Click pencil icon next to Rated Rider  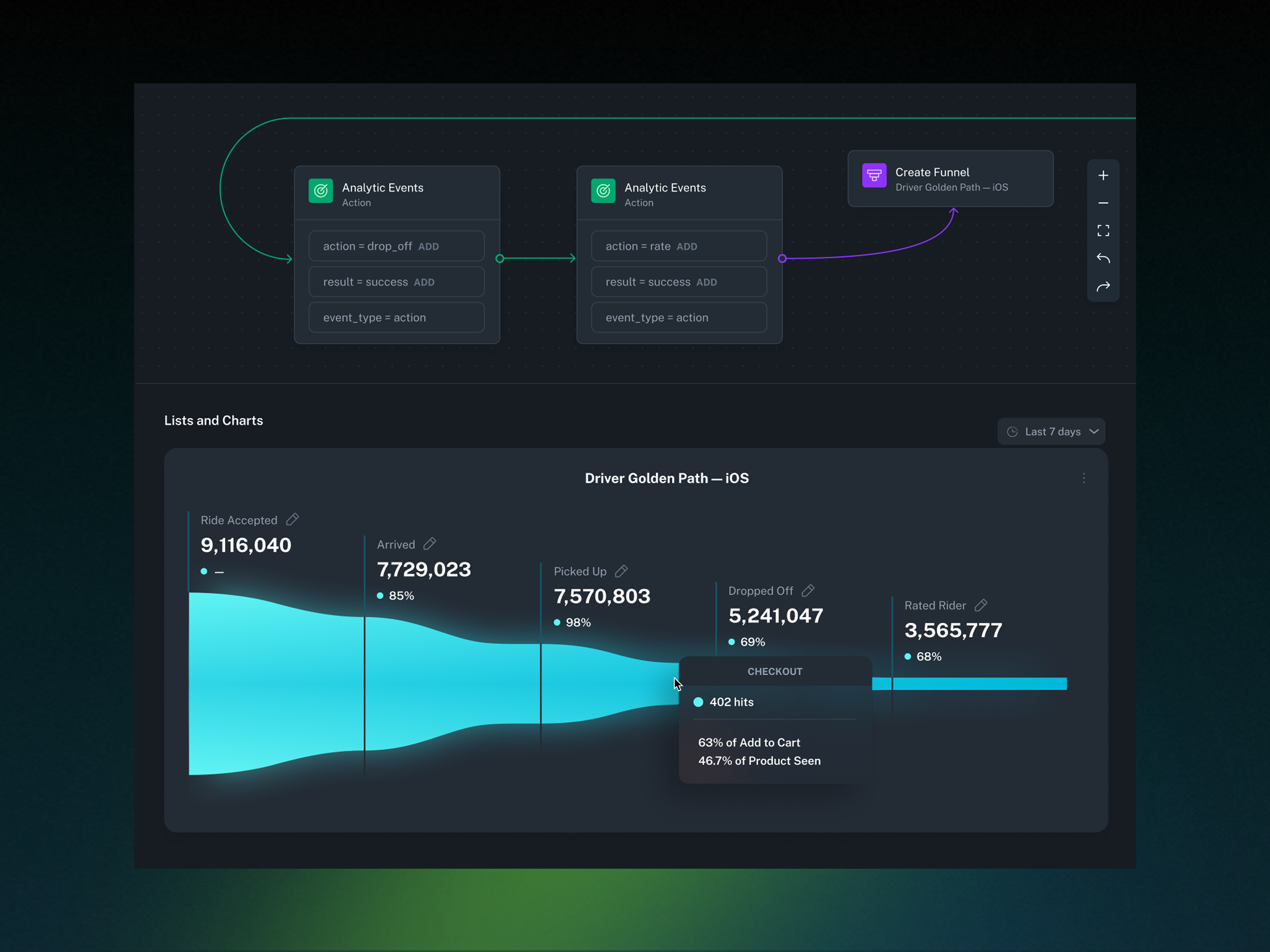click(981, 605)
